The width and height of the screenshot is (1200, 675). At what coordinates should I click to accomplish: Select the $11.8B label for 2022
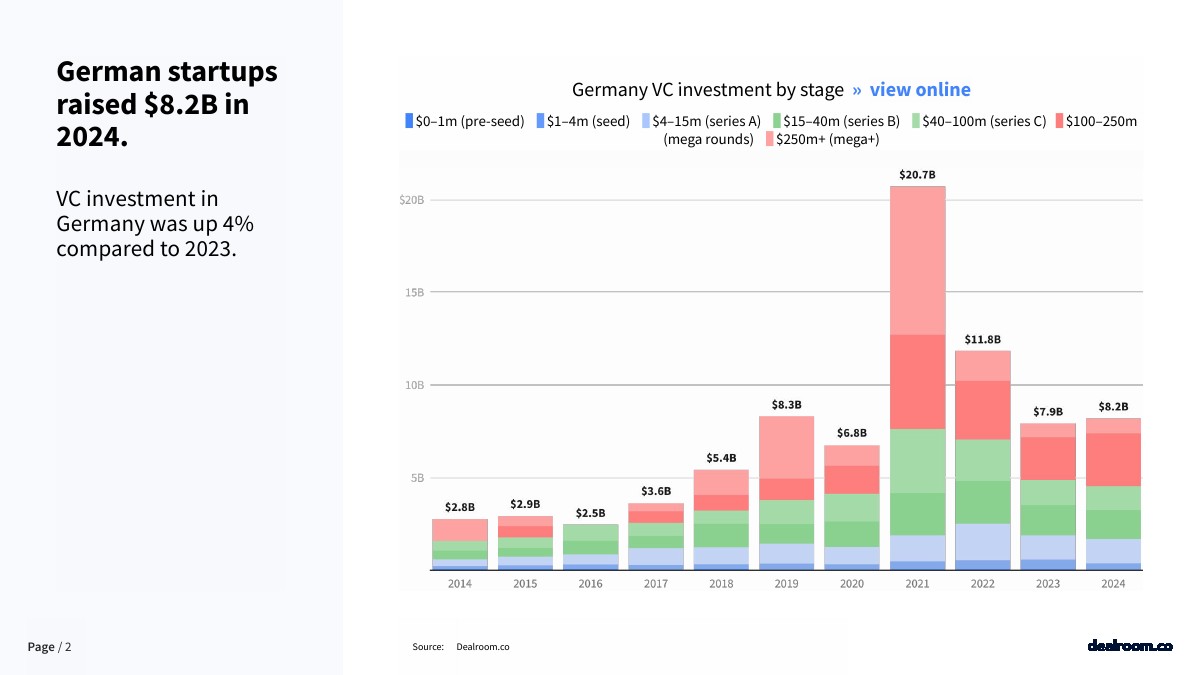(x=982, y=339)
